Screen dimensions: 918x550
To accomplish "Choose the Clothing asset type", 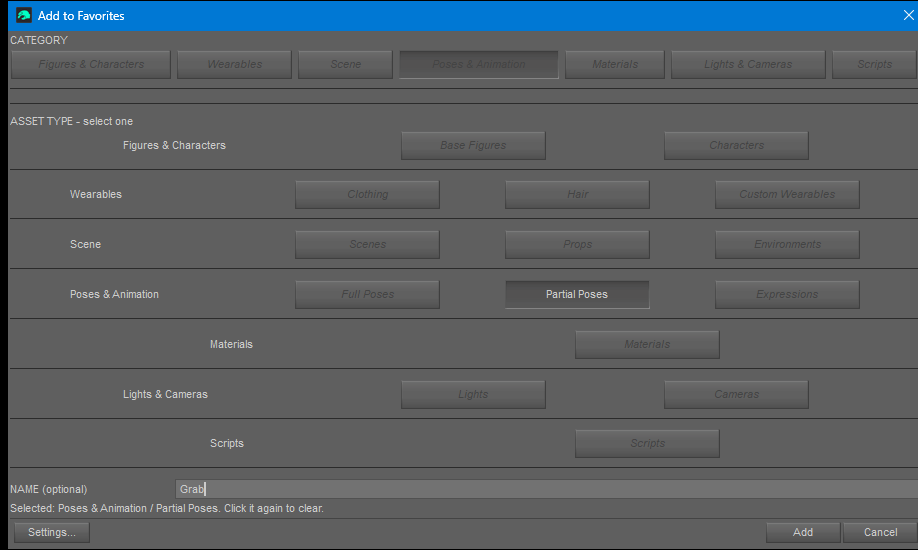I will tap(367, 194).
